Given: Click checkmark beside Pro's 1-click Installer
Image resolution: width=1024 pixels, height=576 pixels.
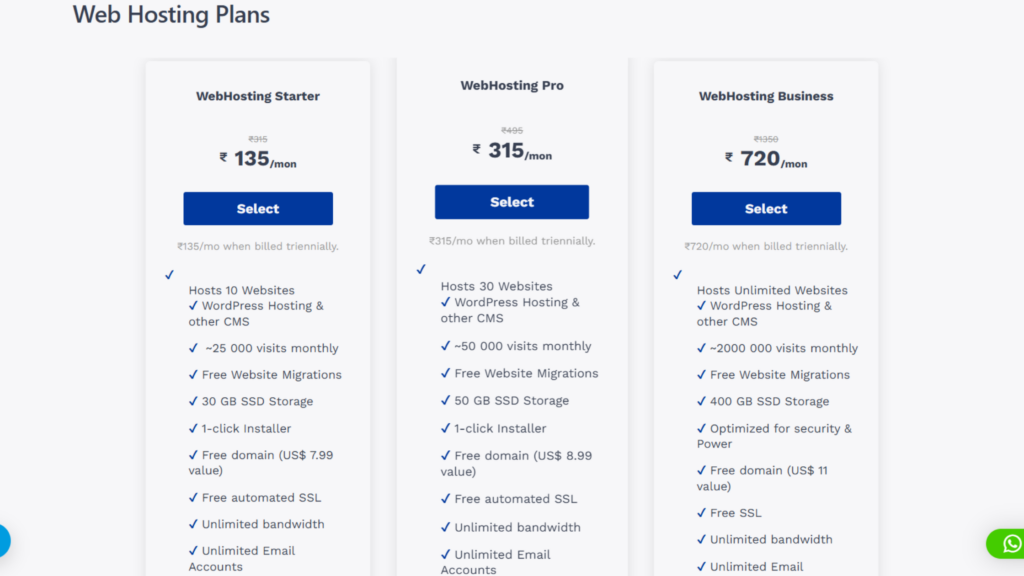Looking at the screenshot, I should 446,428.
